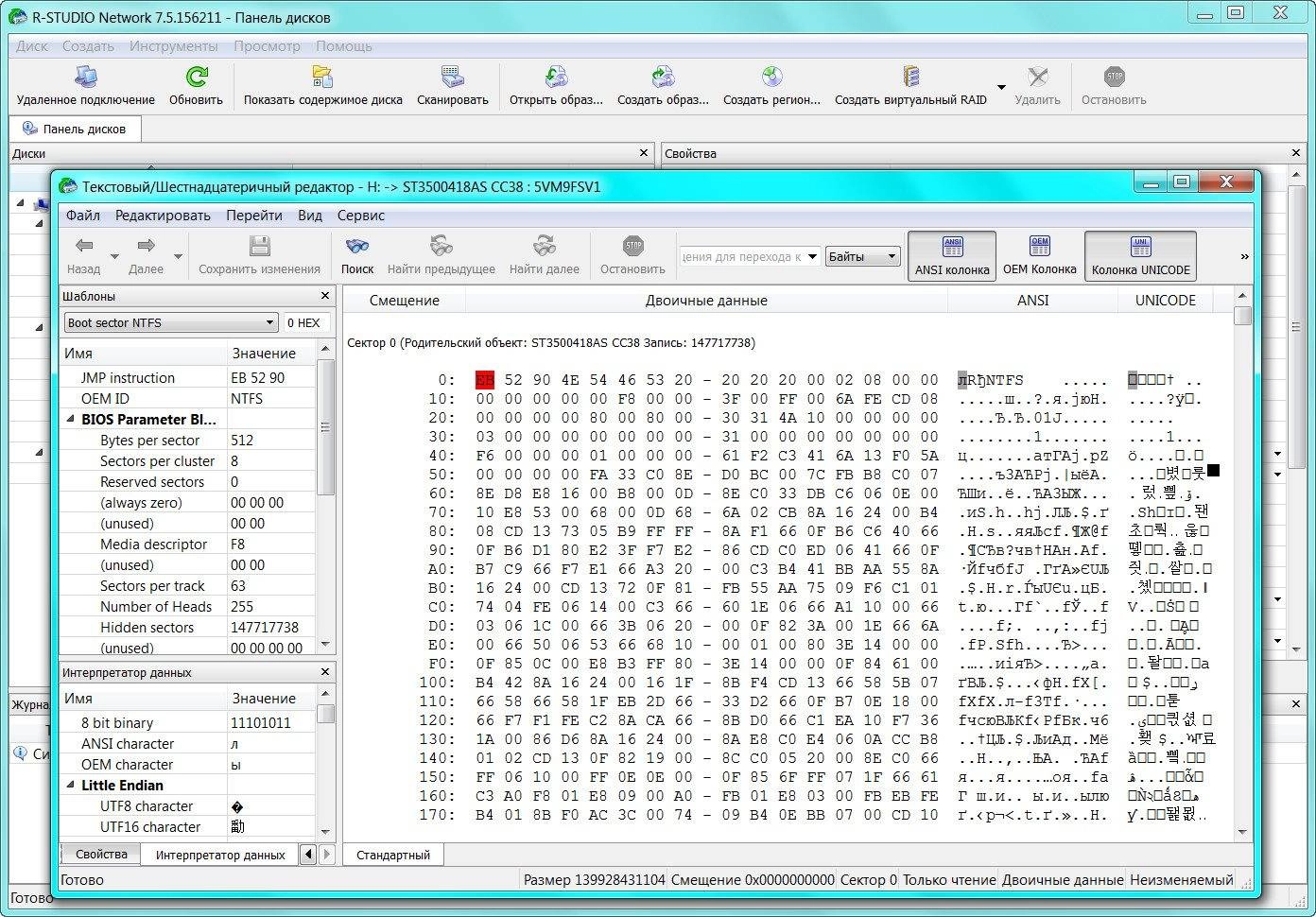
Task: Open the Перейти menu
Action: pos(254,216)
